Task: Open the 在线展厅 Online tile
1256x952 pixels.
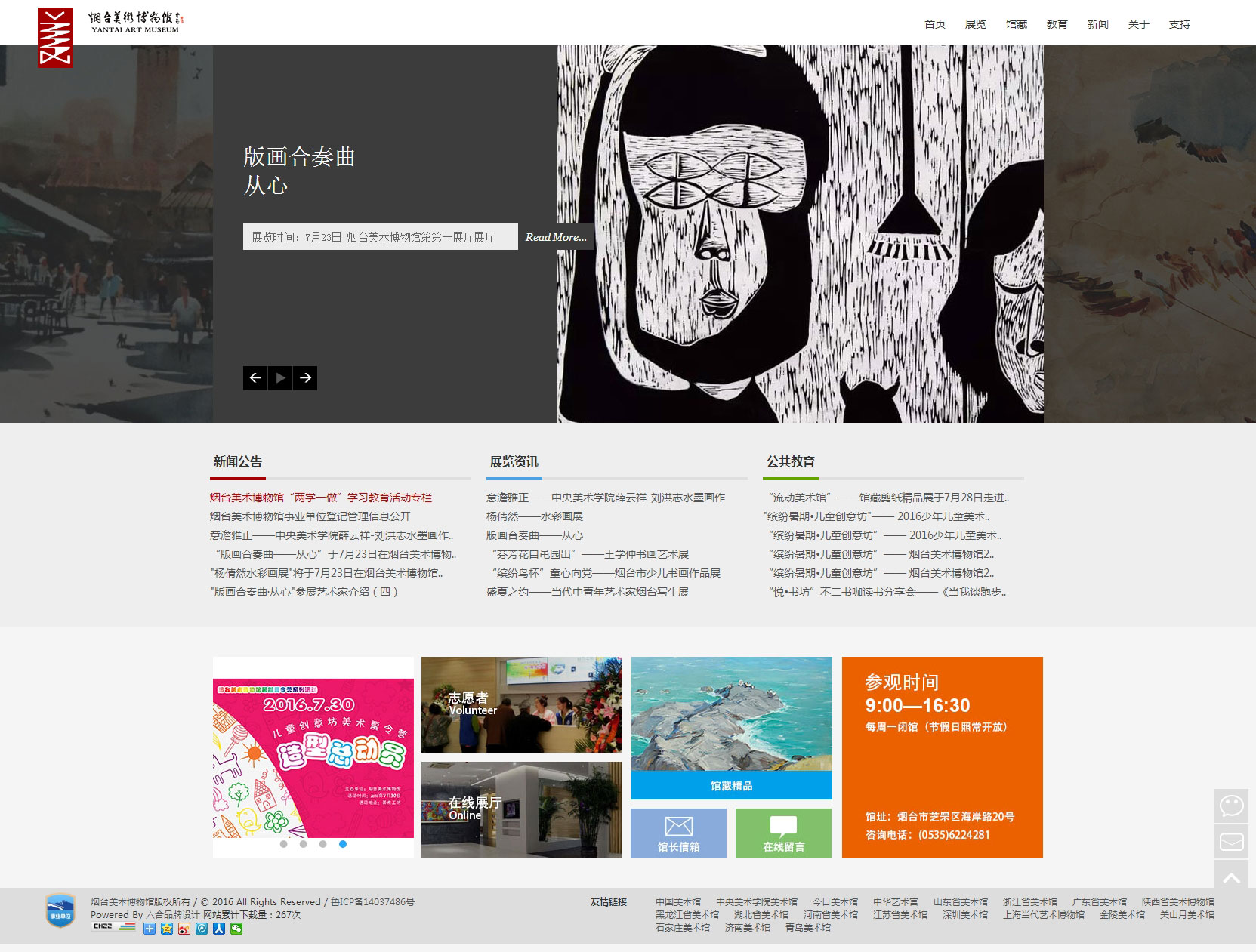Action: coord(522,809)
